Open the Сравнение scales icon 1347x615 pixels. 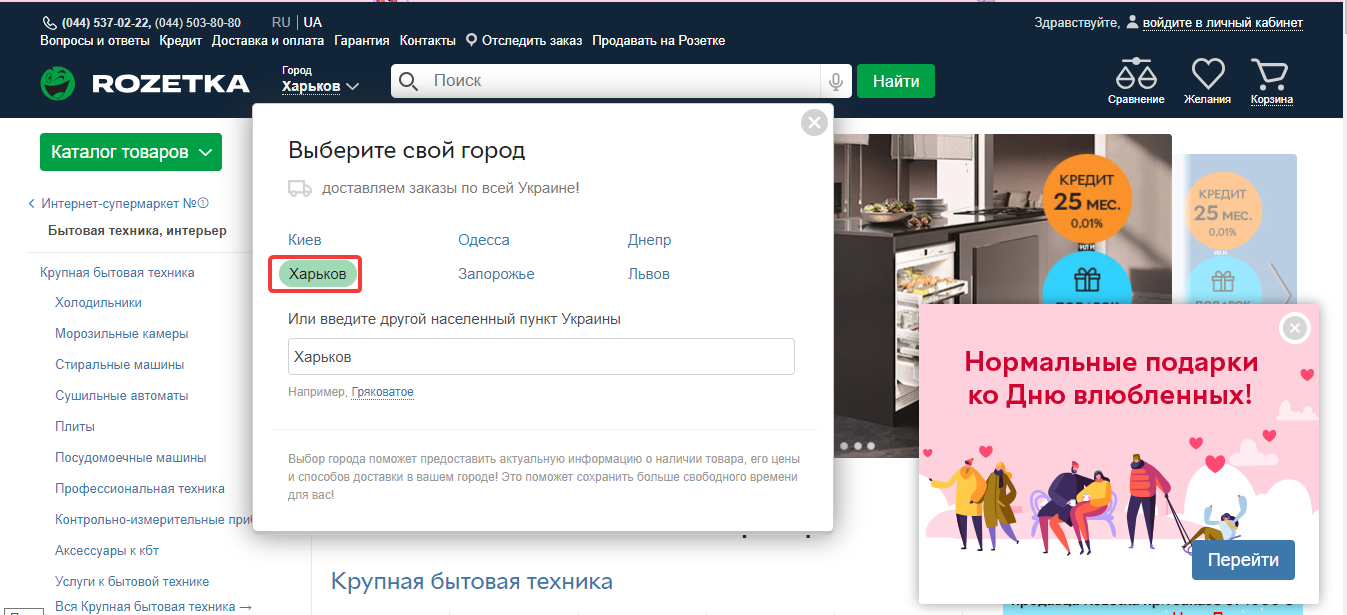coord(1136,74)
